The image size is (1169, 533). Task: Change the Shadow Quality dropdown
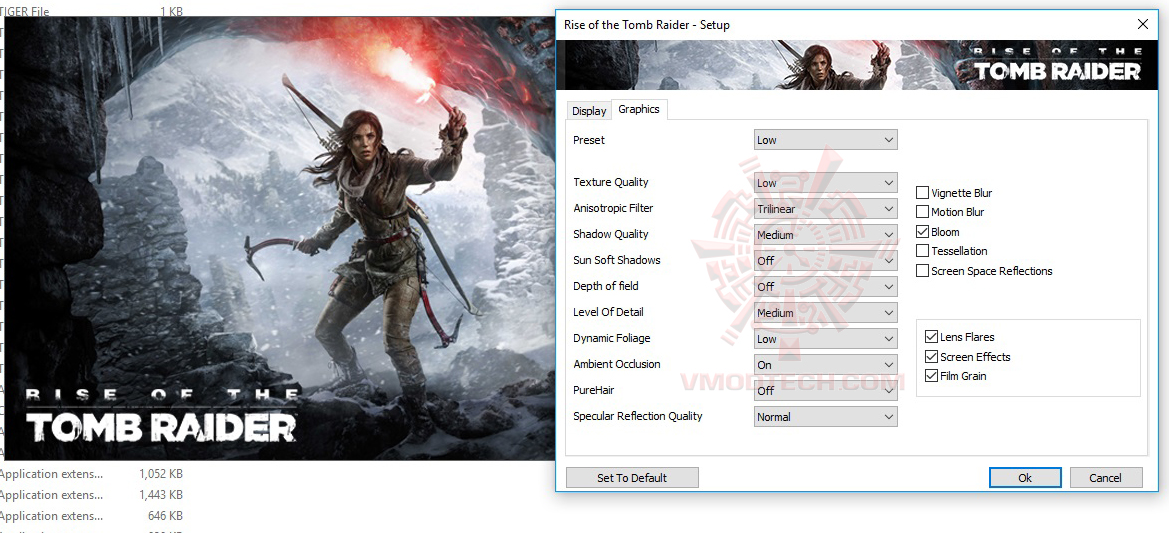tap(825, 235)
